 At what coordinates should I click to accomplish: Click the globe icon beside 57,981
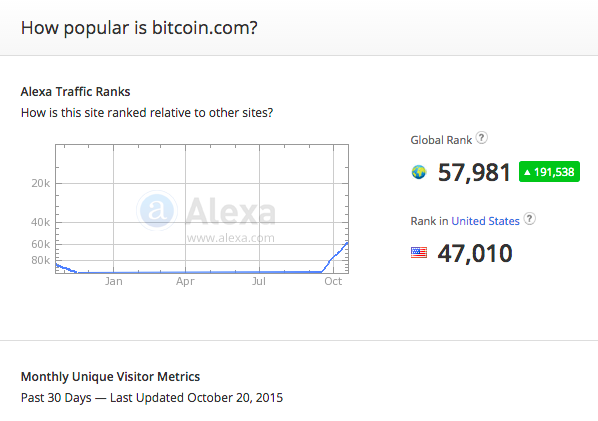click(419, 172)
